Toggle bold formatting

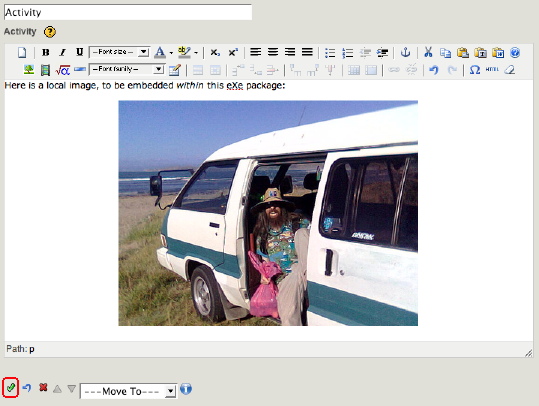click(x=45, y=53)
